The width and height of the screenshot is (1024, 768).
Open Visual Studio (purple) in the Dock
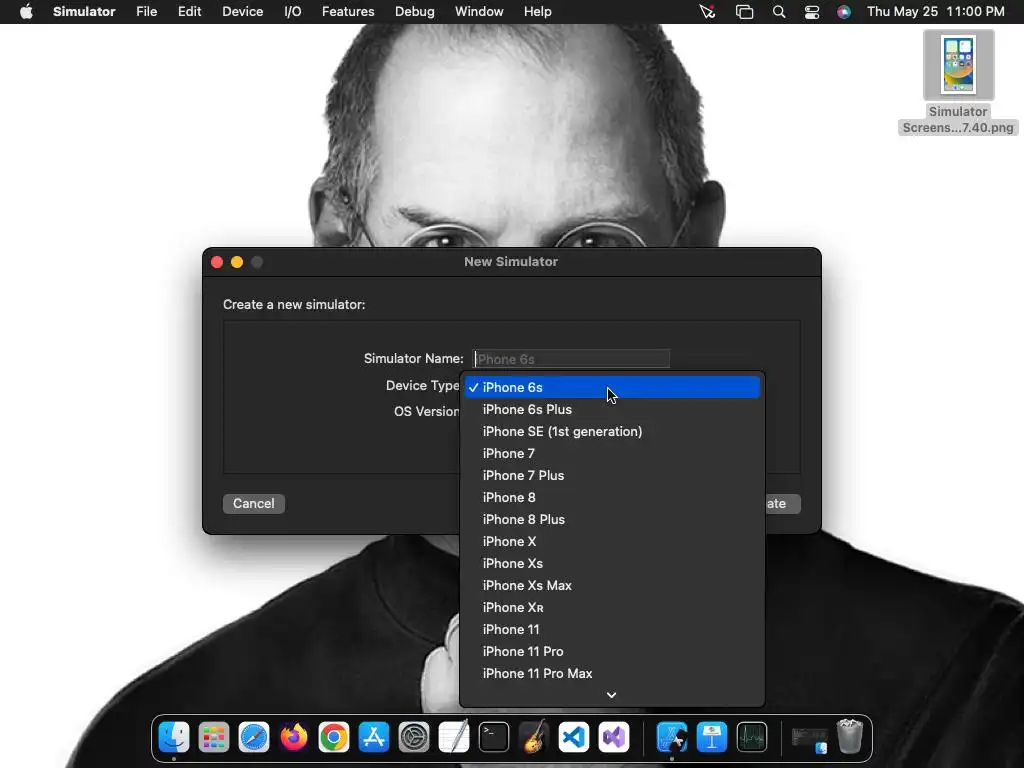click(x=614, y=737)
